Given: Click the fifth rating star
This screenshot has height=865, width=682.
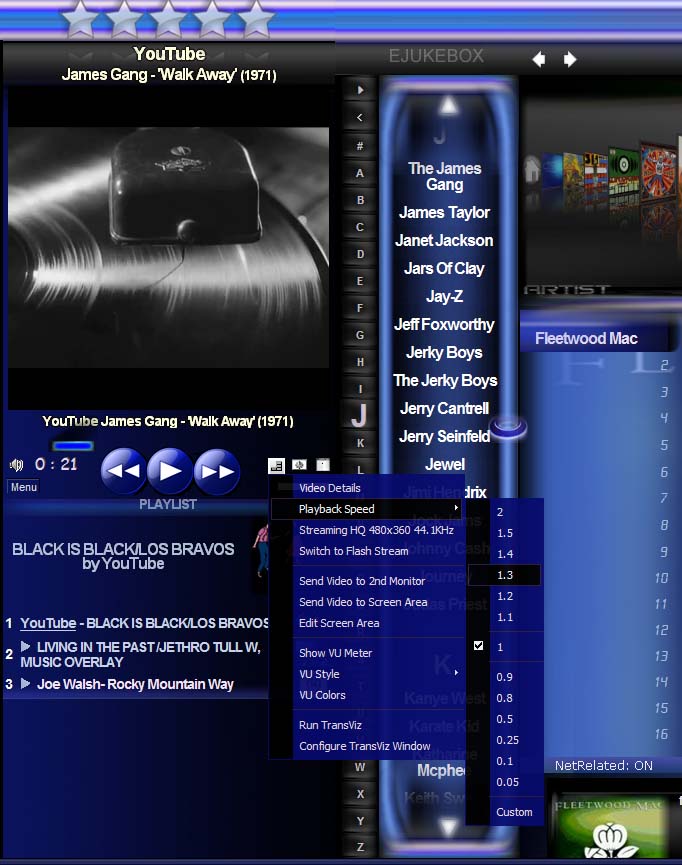Looking at the screenshot, I should tap(255, 19).
